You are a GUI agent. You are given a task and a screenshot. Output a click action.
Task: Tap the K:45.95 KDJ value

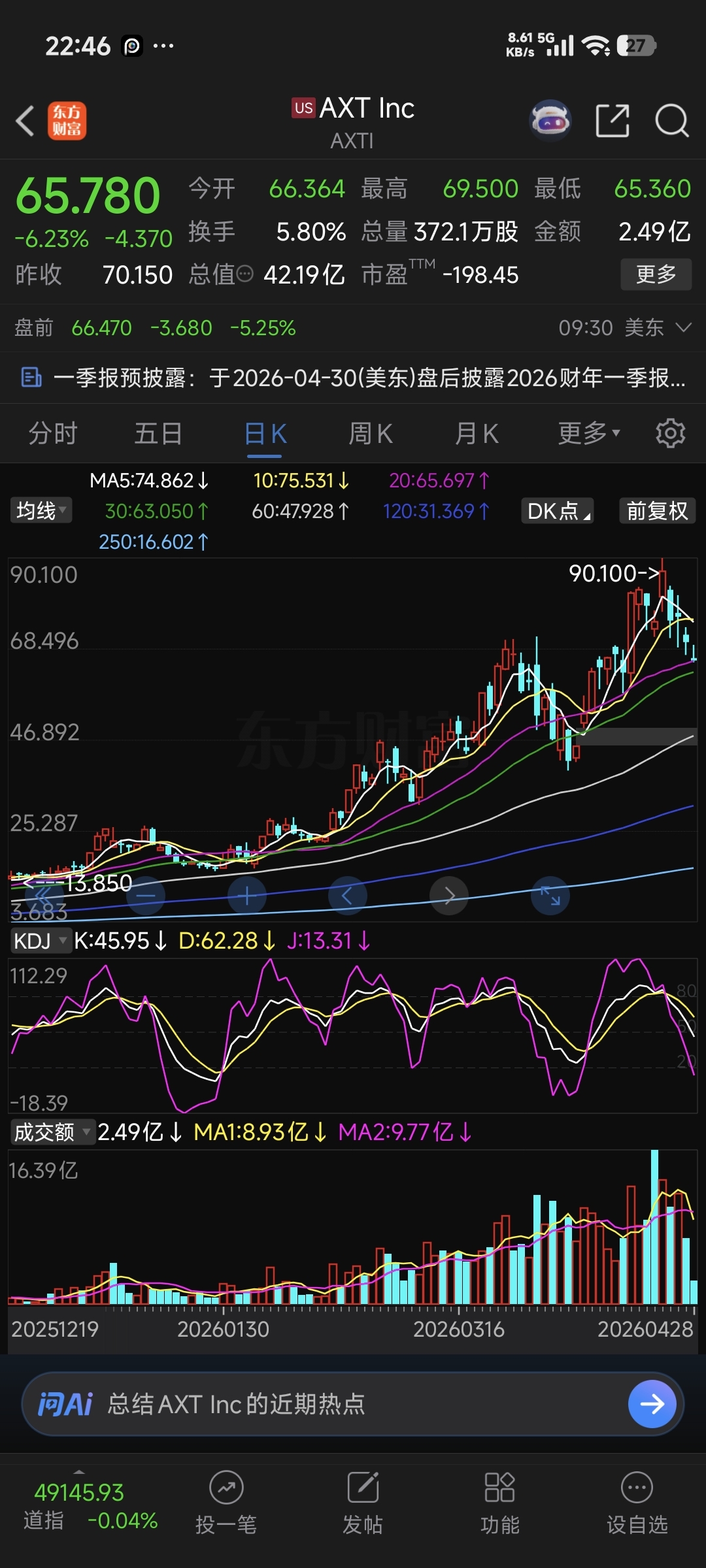tap(120, 941)
